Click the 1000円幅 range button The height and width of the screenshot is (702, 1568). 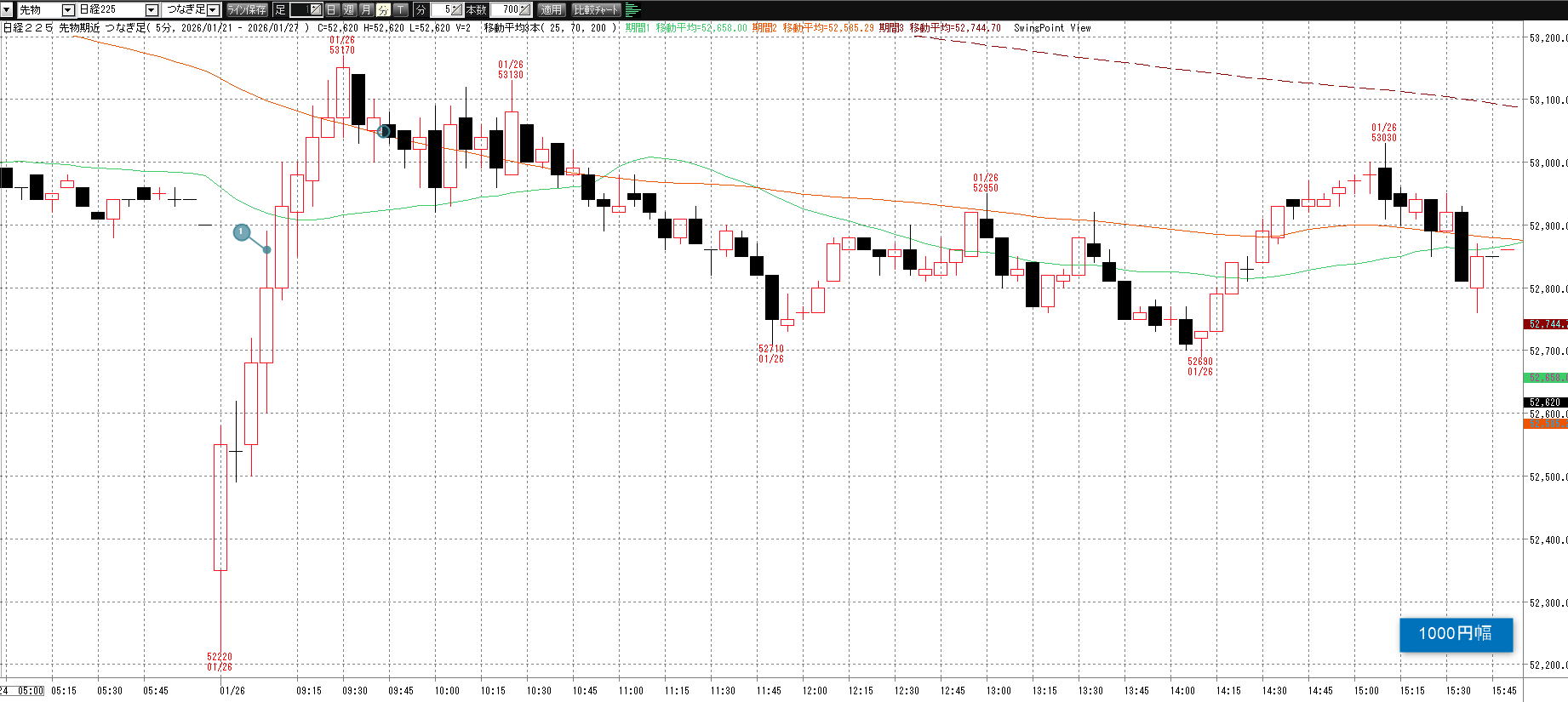click(x=1456, y=634)
